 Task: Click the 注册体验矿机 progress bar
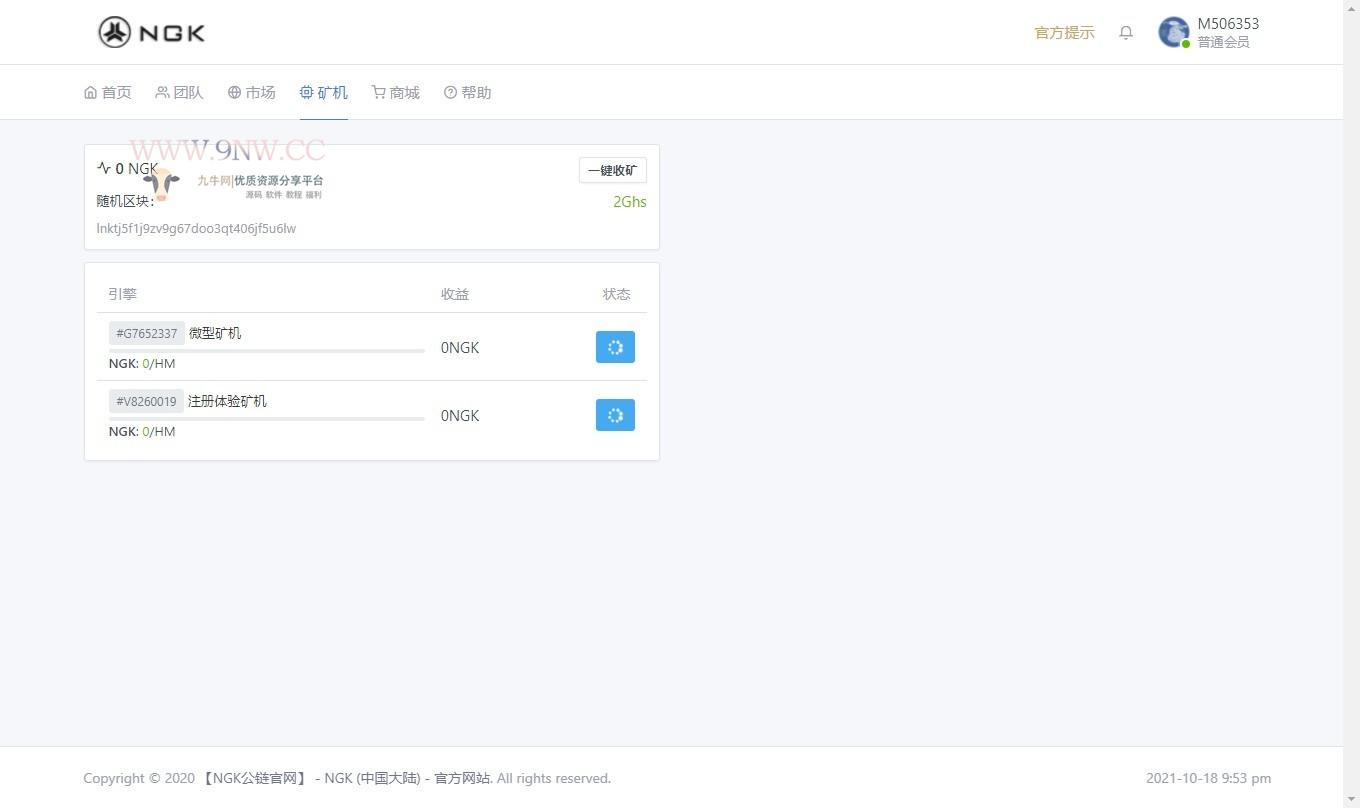coord(267,419)
